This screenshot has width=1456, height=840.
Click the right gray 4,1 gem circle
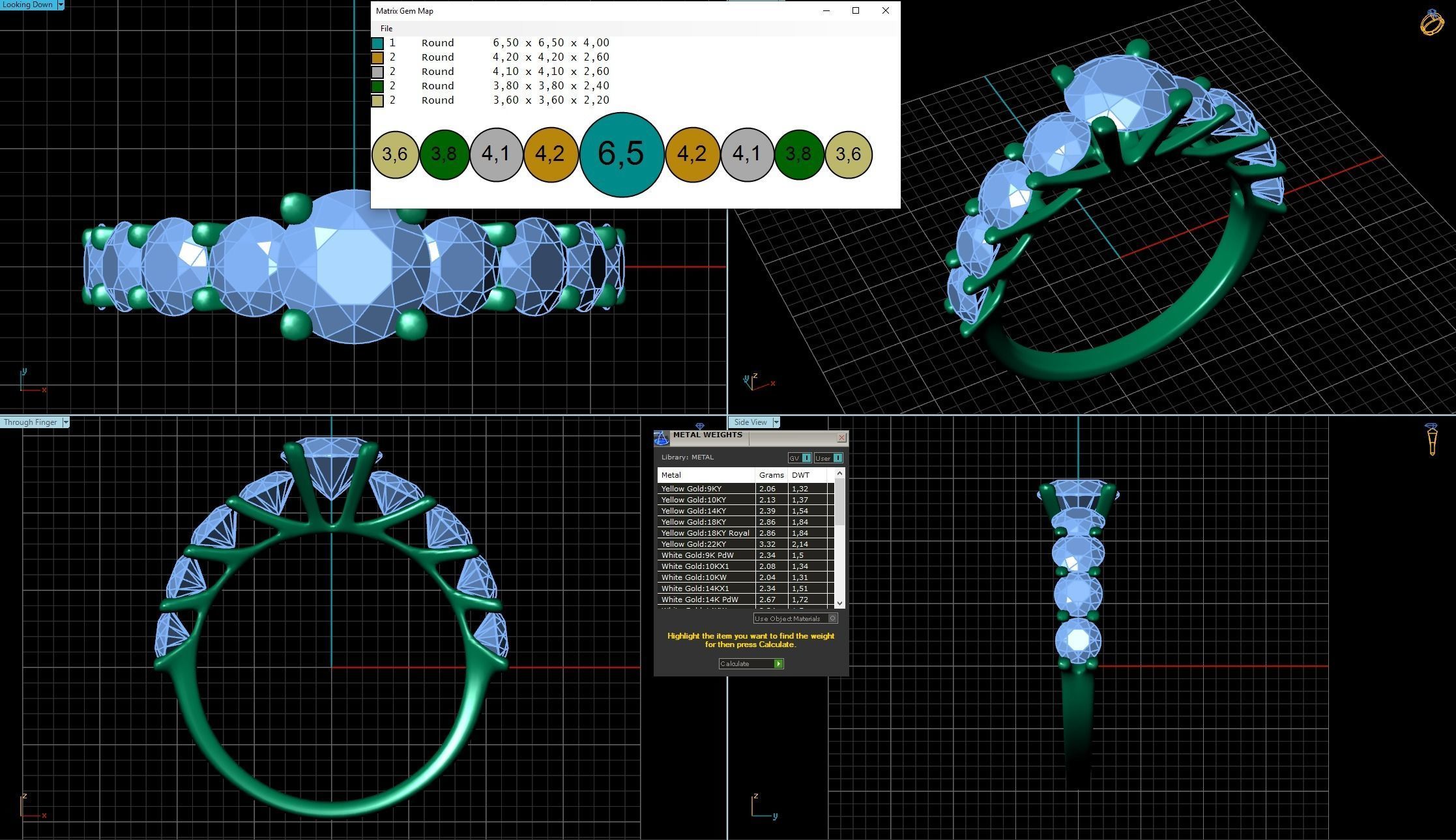(x=747, y=154)
